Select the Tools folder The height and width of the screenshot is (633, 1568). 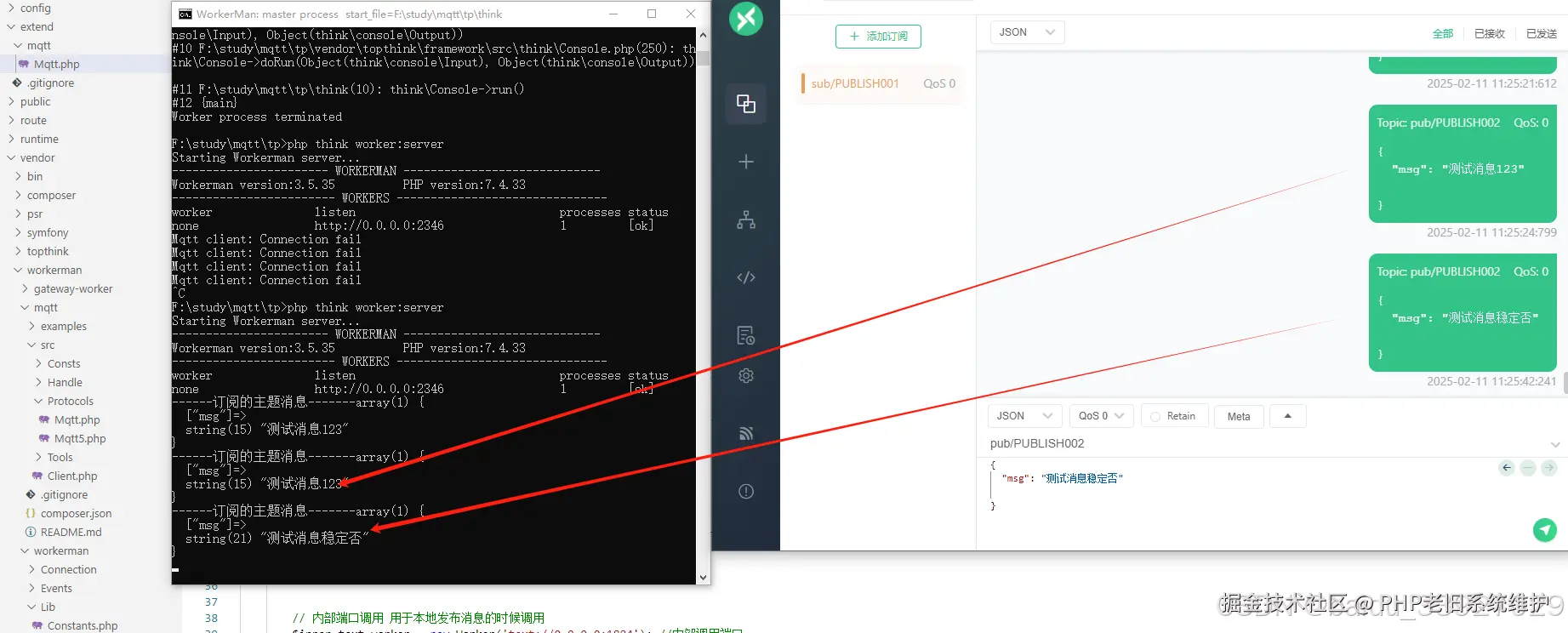pos(60,457)
